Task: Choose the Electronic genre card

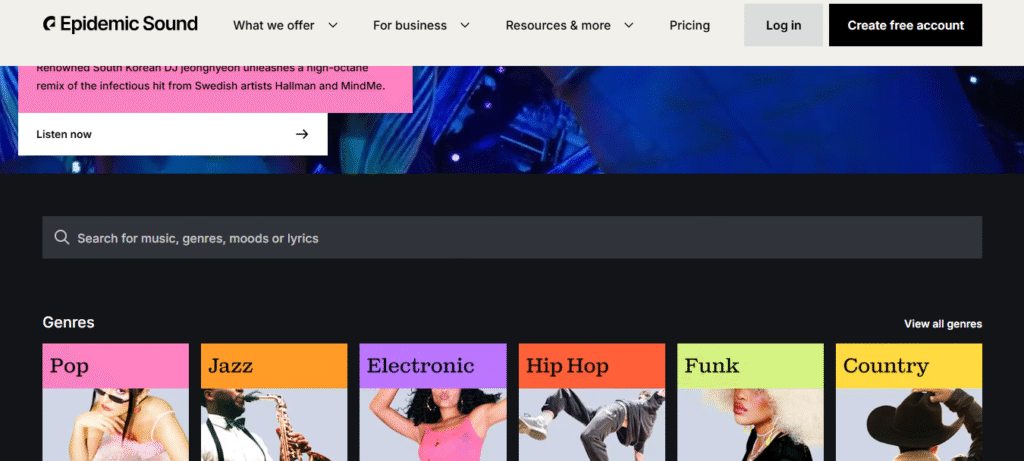Action: pos(433,402)
